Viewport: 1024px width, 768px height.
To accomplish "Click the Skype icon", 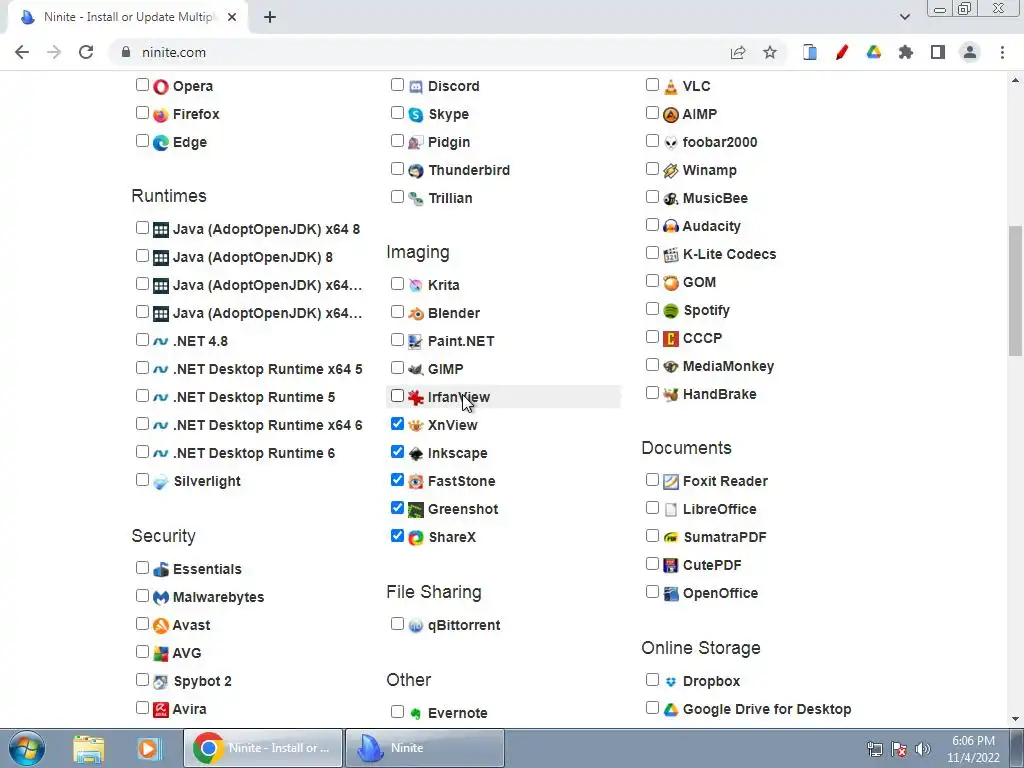I will 416,114.
